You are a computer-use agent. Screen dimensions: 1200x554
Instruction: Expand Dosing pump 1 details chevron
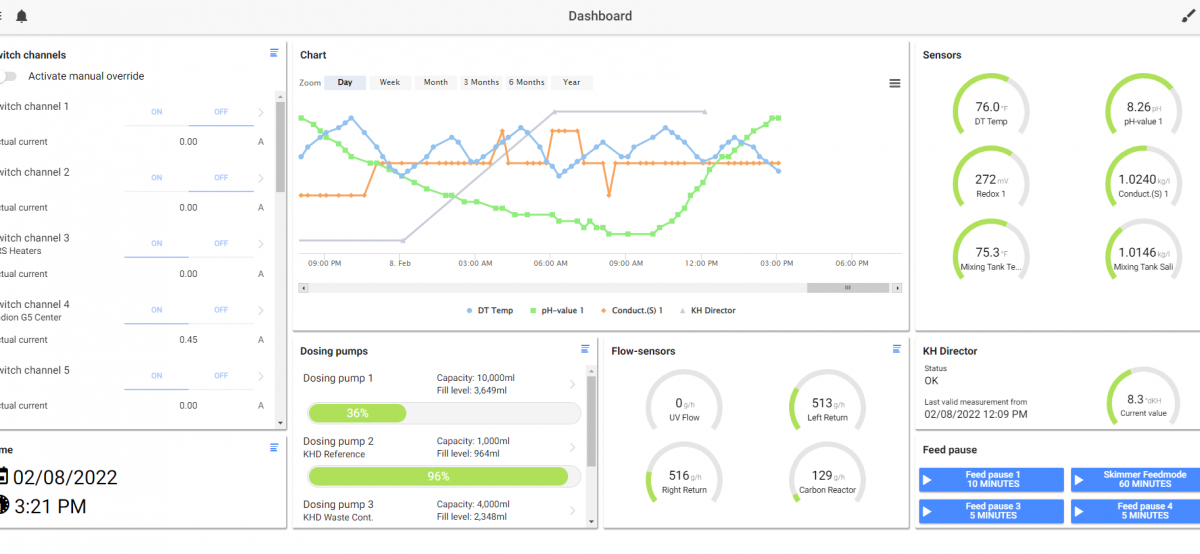pyautogui.click(x=572, y=384)
